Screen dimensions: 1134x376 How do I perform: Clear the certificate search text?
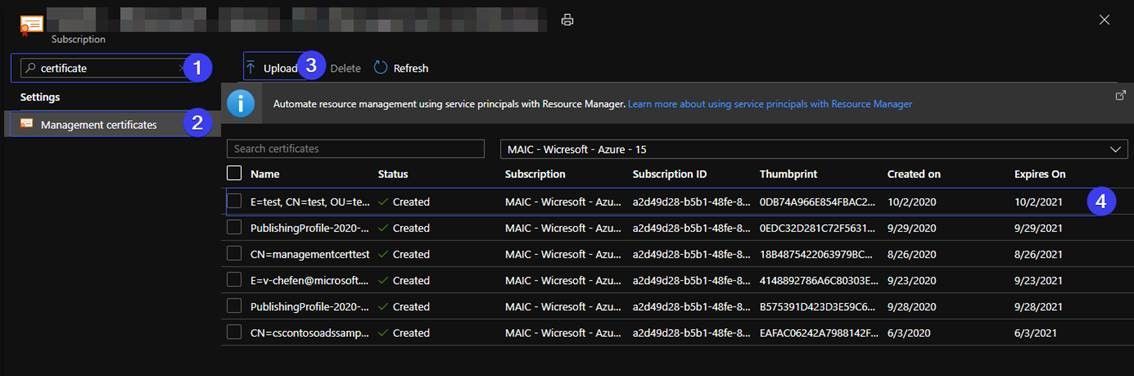tap(181, 68)
